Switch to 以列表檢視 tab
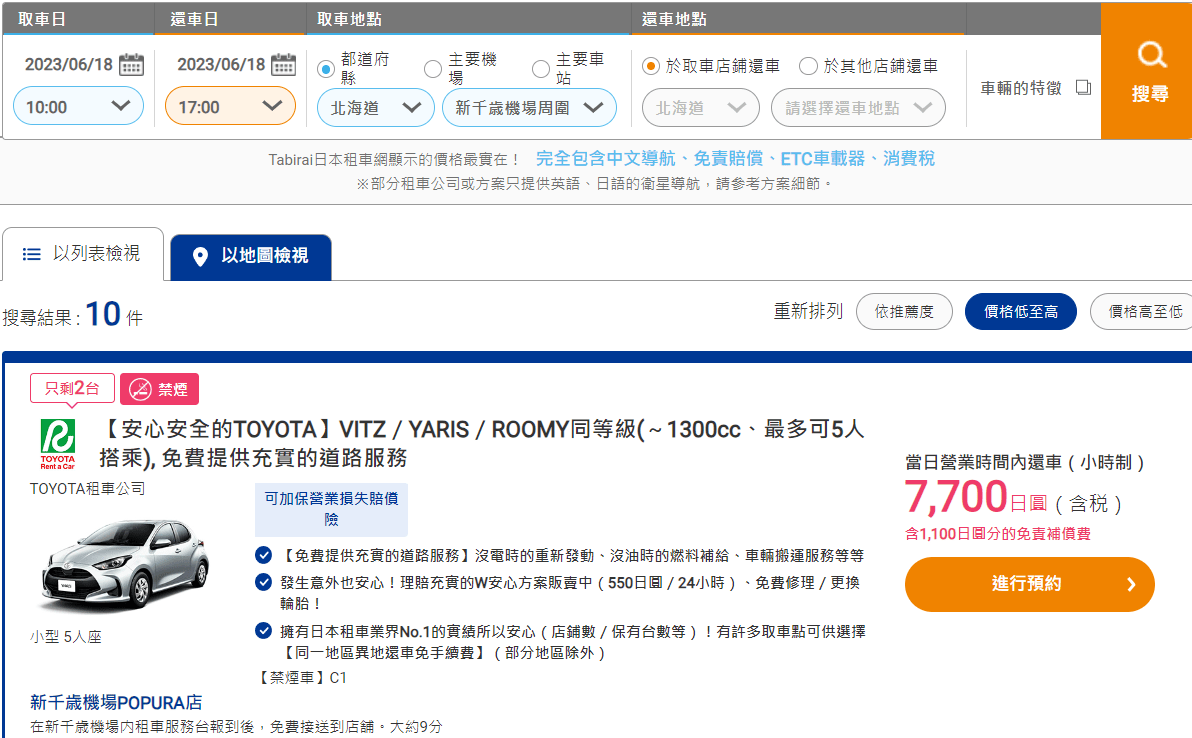Image resolution: width=1192 pixels, height=738 pixels. (83, 254)
